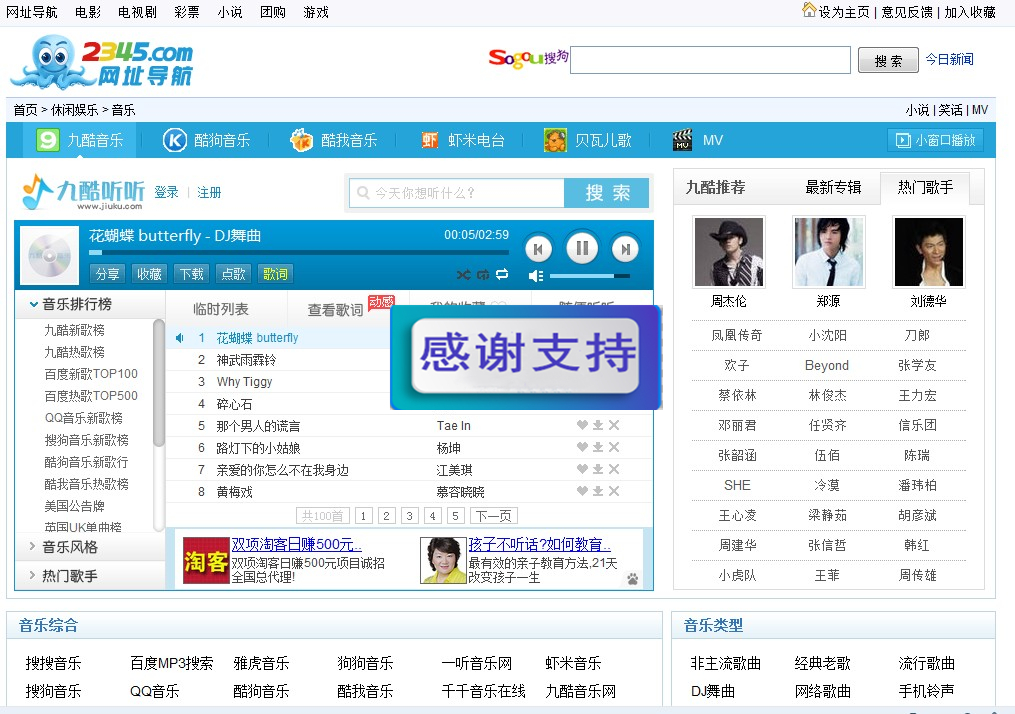This screenshot has height=714, width=1015.
Task: Focus the 今天你想听什么 search field
Action: [x=457, y=193]
